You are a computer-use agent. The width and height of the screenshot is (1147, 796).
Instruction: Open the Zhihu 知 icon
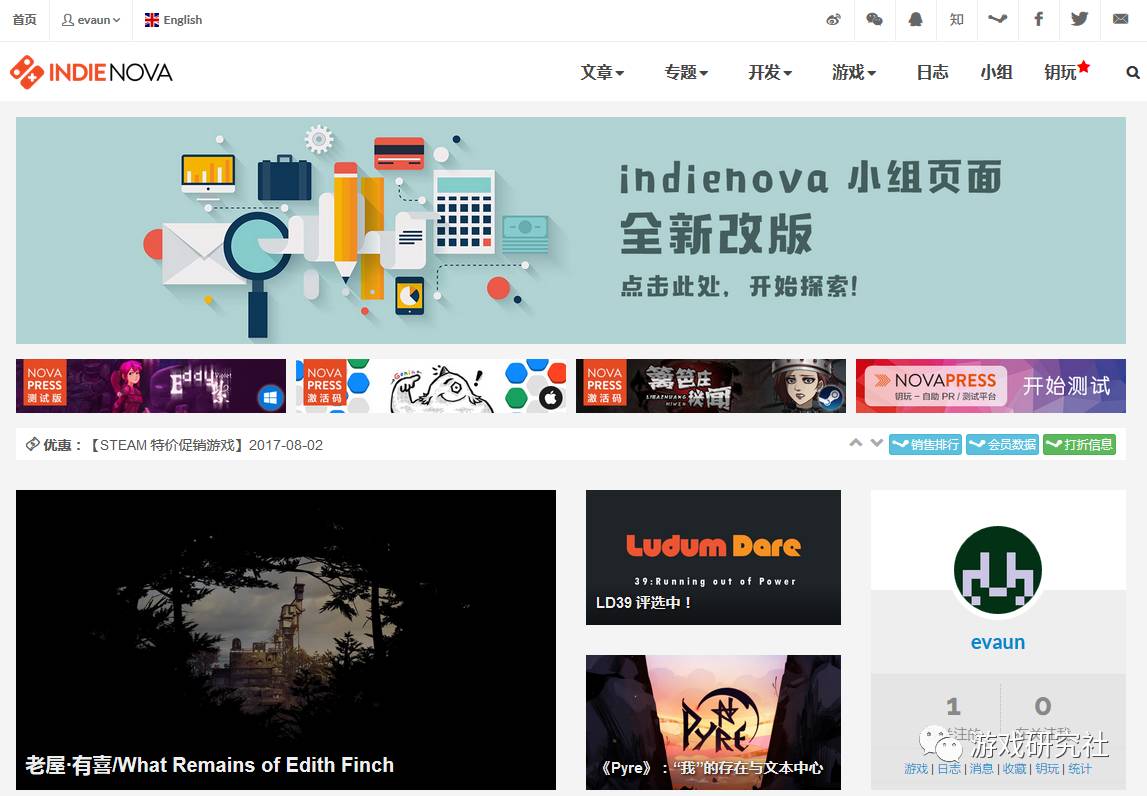pyautogui.click(x=956, y=20)
